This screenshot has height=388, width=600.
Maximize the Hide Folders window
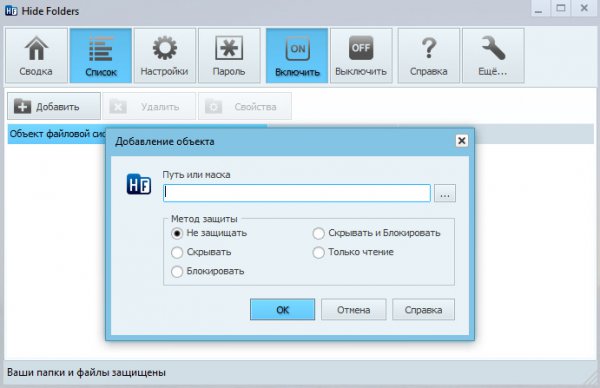click(x=561, y=9)
